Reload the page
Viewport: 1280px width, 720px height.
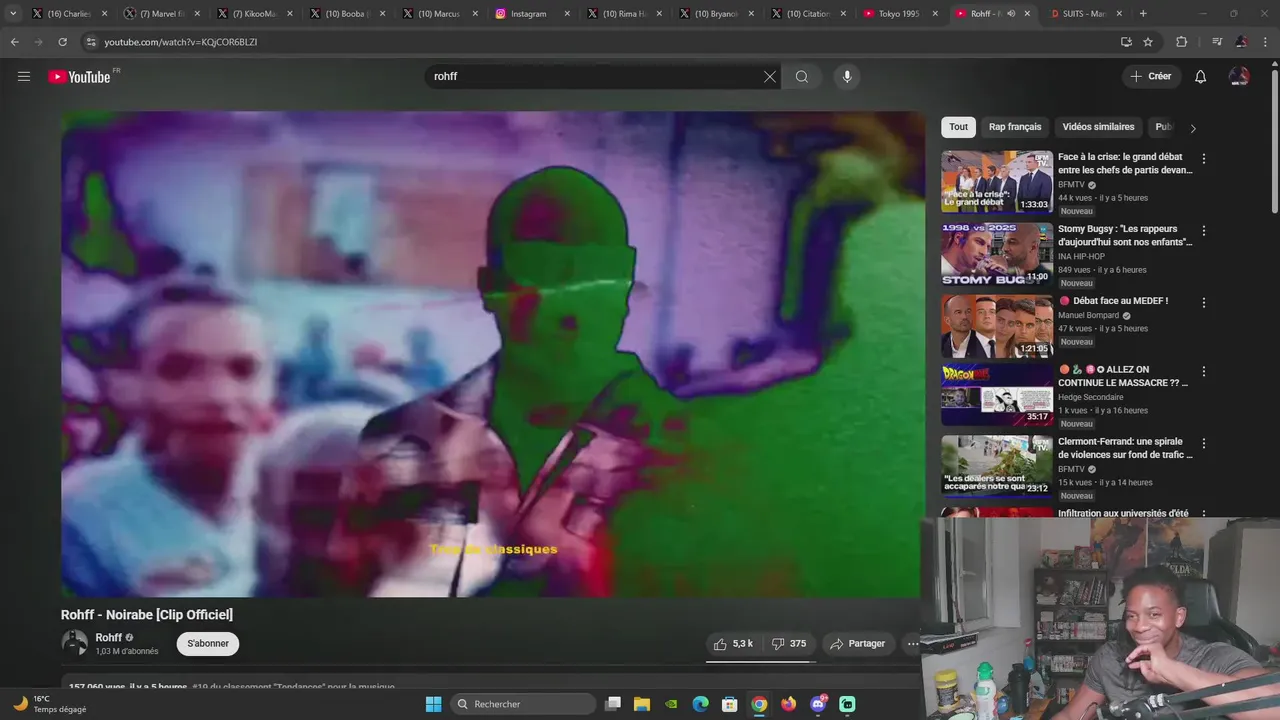tap(62, 42)
